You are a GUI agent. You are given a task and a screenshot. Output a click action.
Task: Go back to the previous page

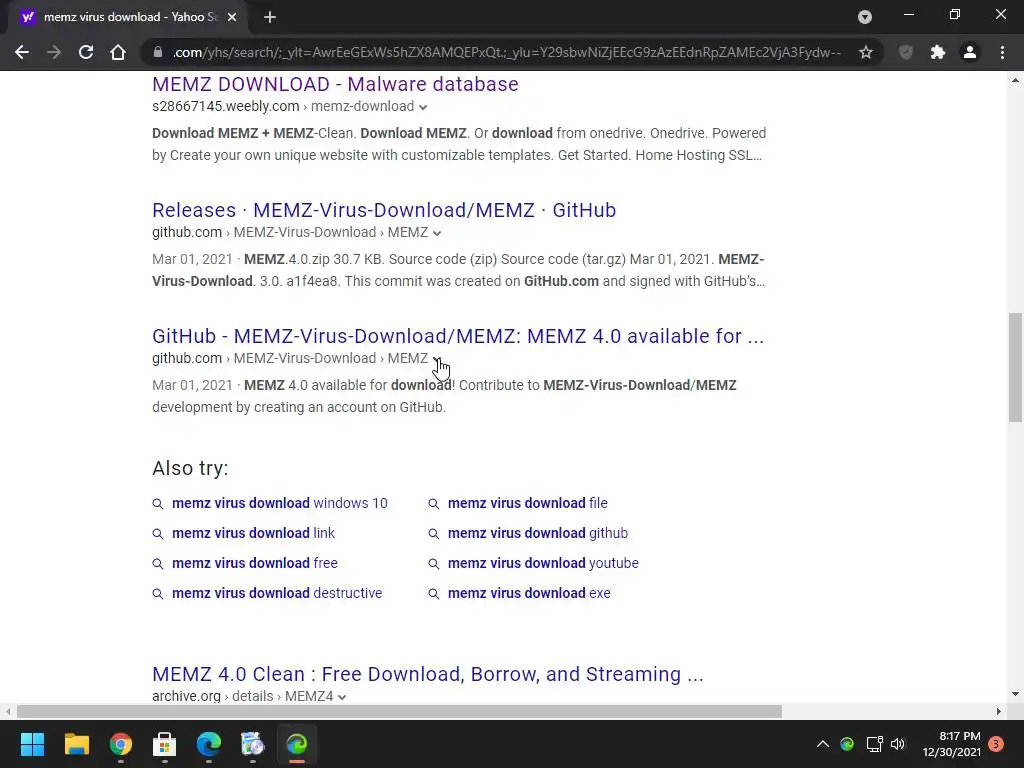pyautogui.click(x=22, y=52)
